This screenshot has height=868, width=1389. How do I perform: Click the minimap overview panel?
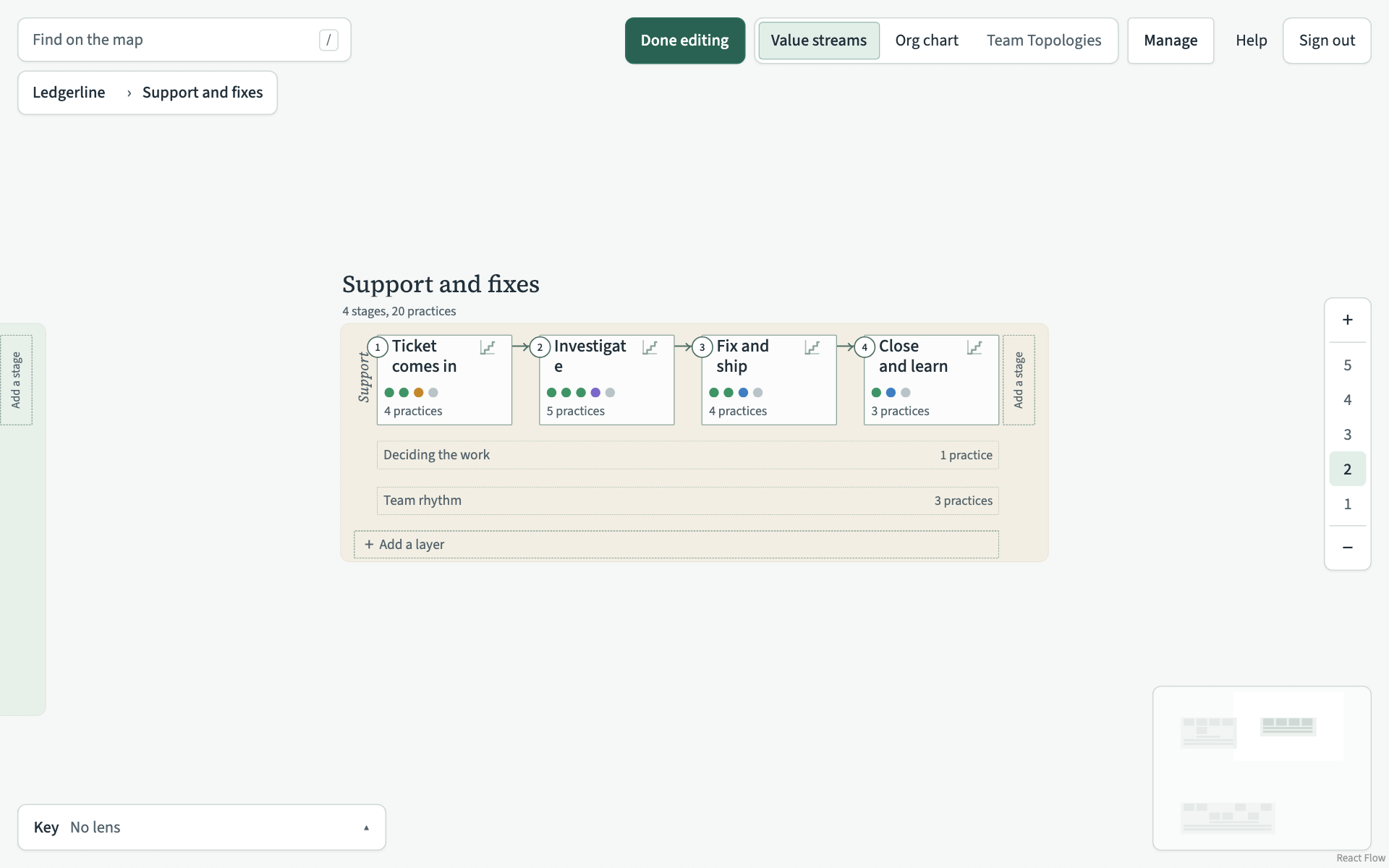[x=1262, y=768]
